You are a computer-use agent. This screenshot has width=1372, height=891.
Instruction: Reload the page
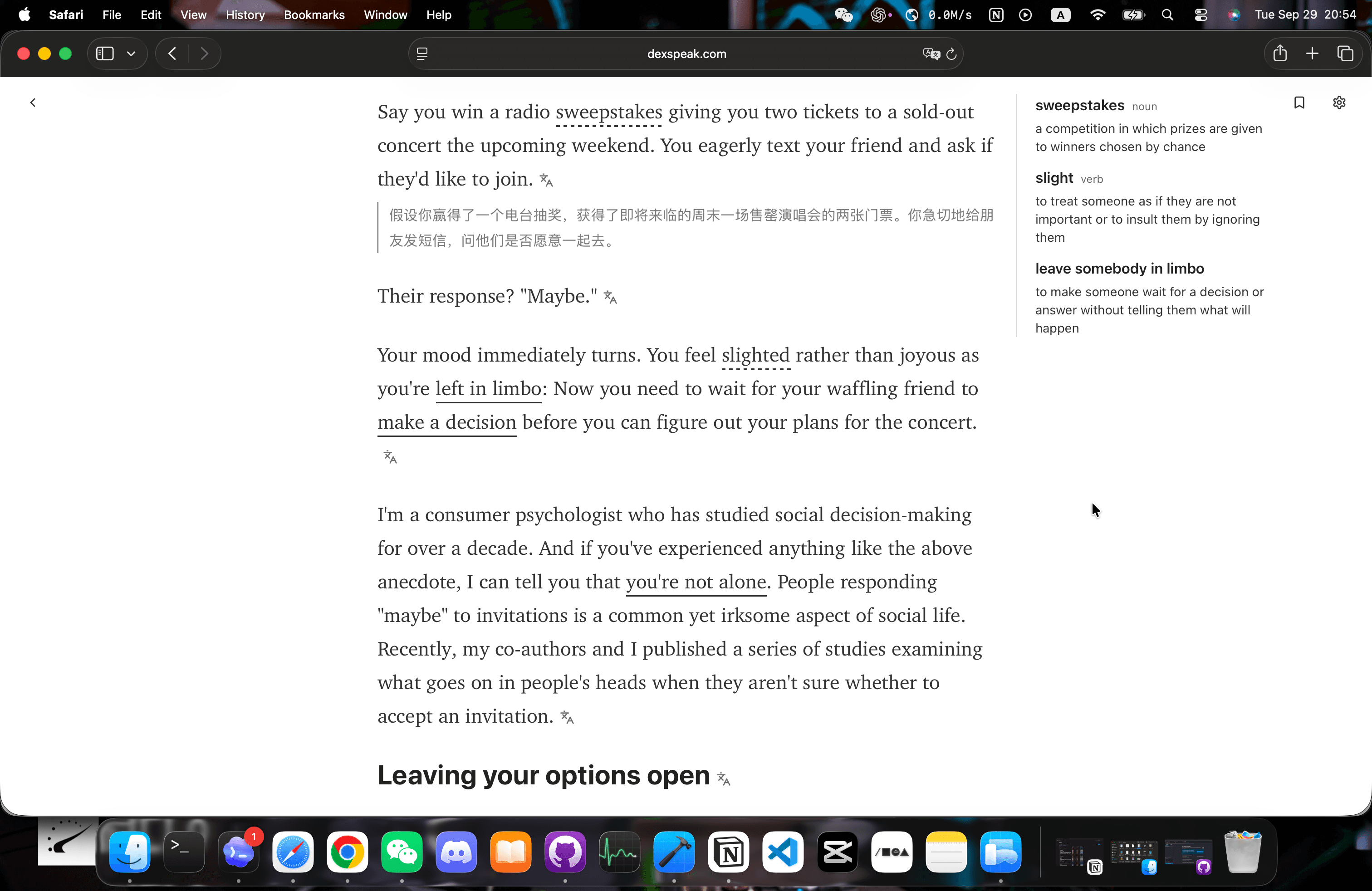(x=952, y=54)
